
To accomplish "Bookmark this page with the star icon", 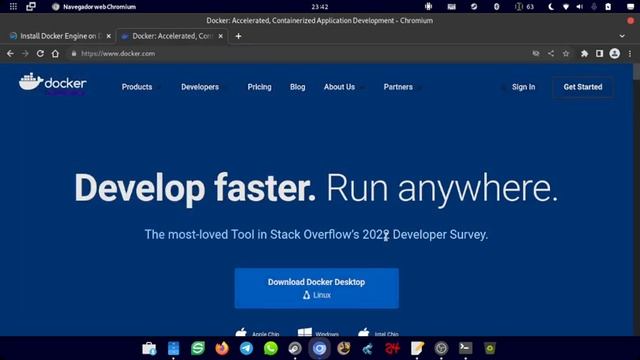I will (x=566, y=53).
